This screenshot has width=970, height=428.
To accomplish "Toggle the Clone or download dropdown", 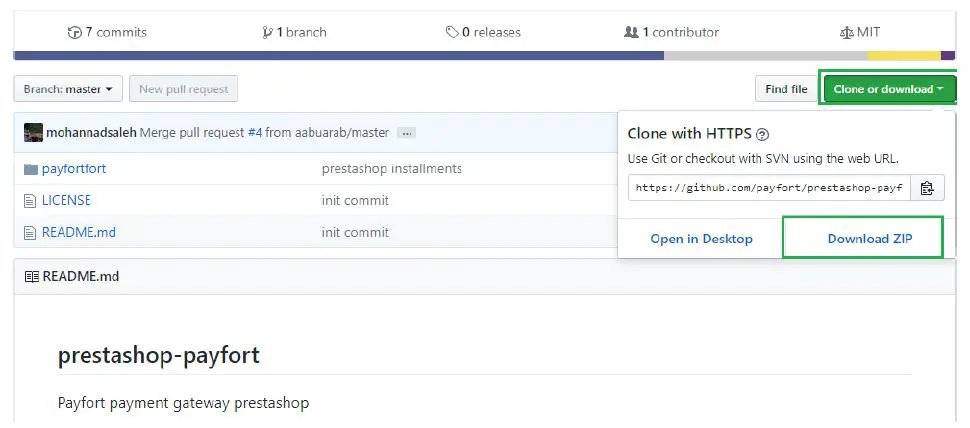I will 888,89.
